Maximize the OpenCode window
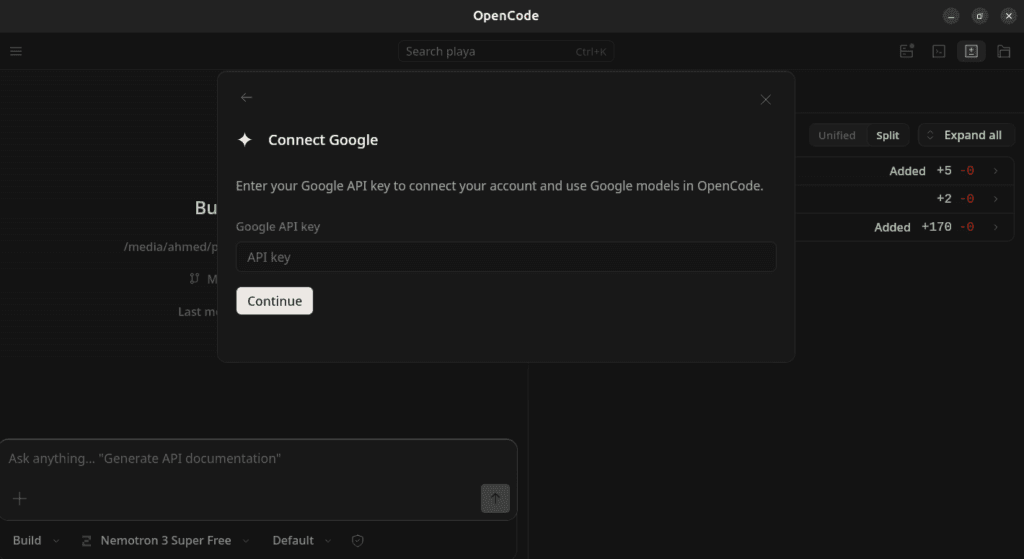The height and width of the screenshot is (559, 1024). [980, 16]
